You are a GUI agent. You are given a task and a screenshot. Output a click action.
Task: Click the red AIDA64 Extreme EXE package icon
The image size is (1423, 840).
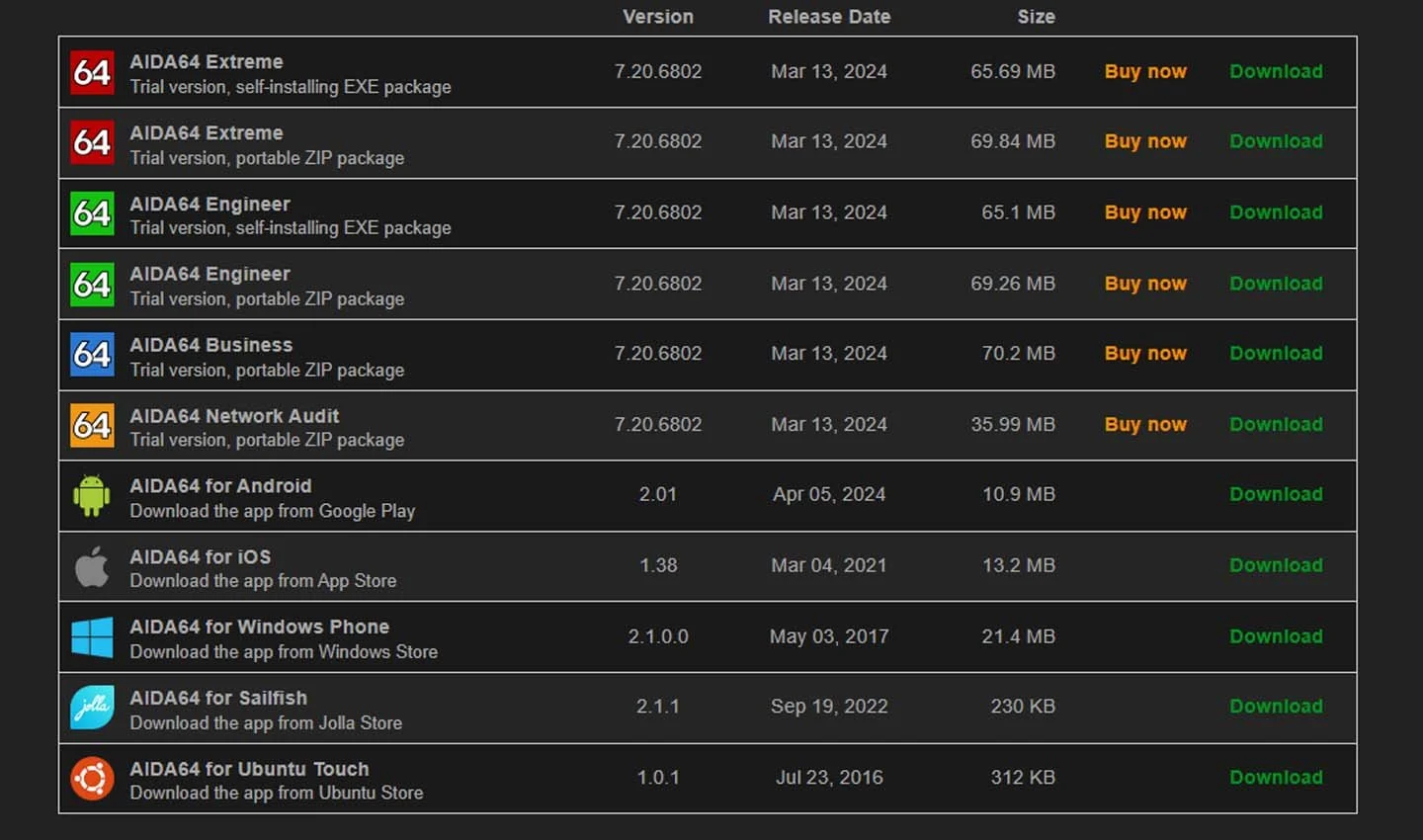[x=92, y=72]
